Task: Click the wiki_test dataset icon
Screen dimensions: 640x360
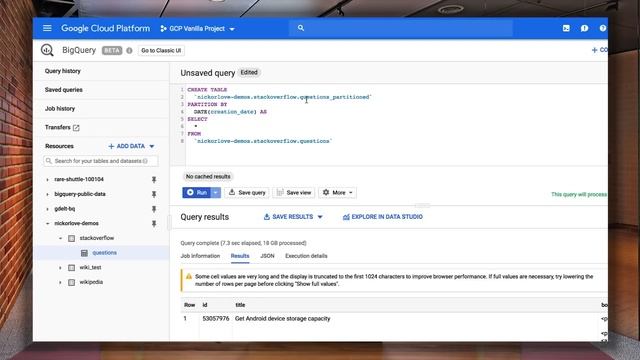Action: coord(71,268)
